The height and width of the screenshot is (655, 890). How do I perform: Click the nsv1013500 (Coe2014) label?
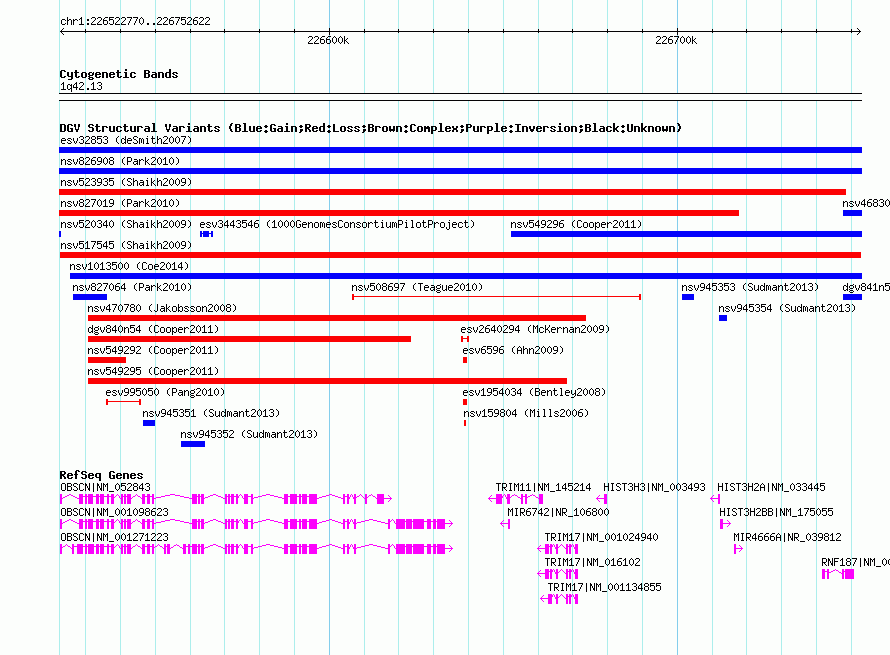tap(129, 266)
